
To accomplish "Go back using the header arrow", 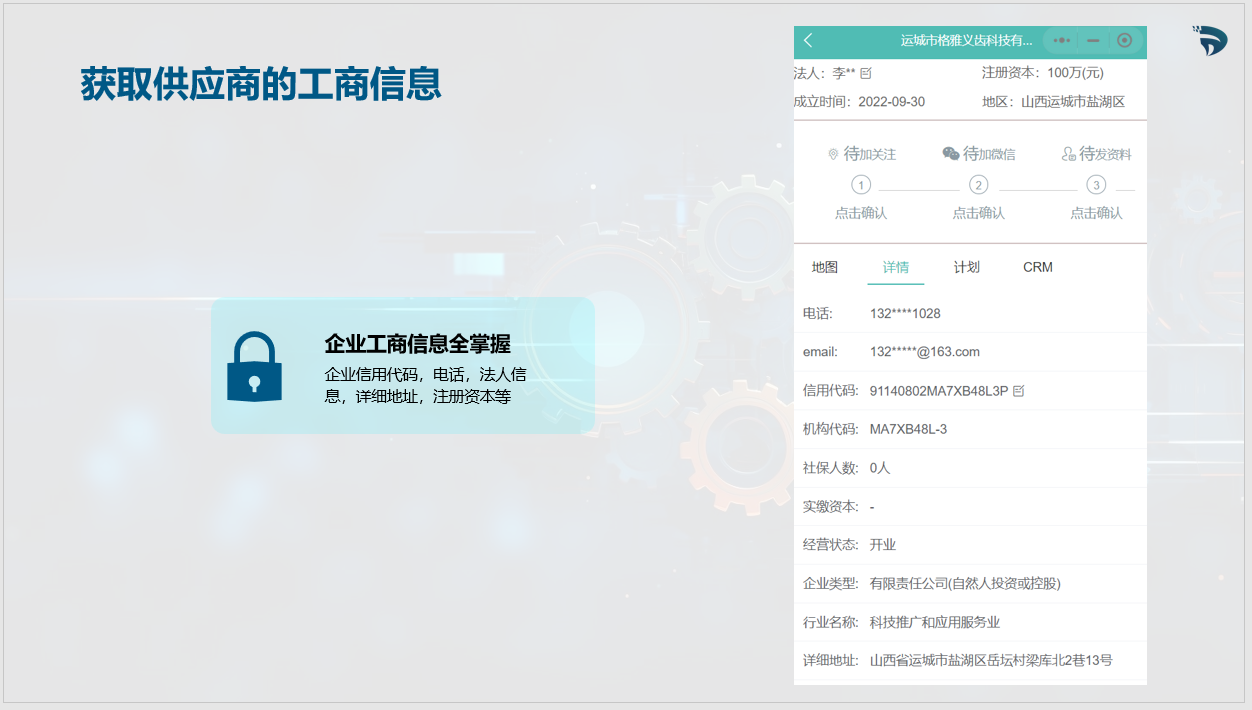I will 808,41.
